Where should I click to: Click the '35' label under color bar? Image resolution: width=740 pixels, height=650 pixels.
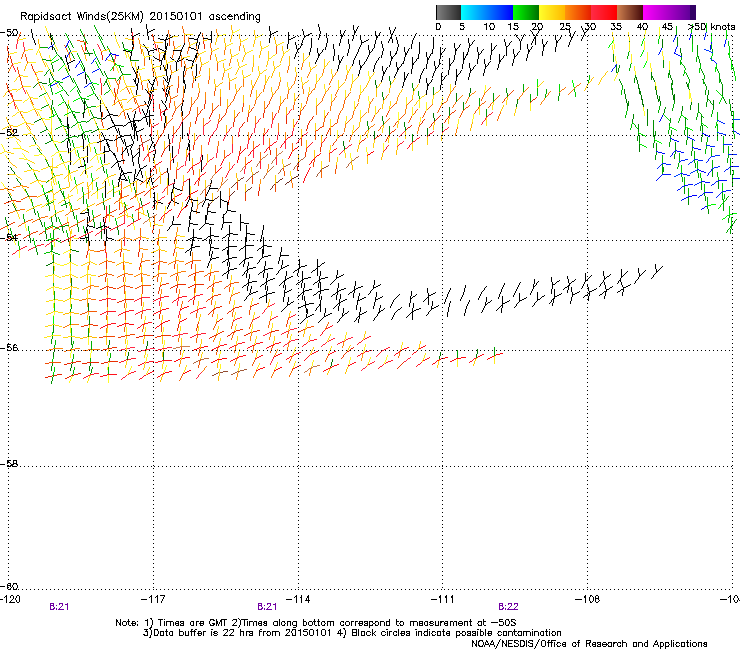[616, 27]
